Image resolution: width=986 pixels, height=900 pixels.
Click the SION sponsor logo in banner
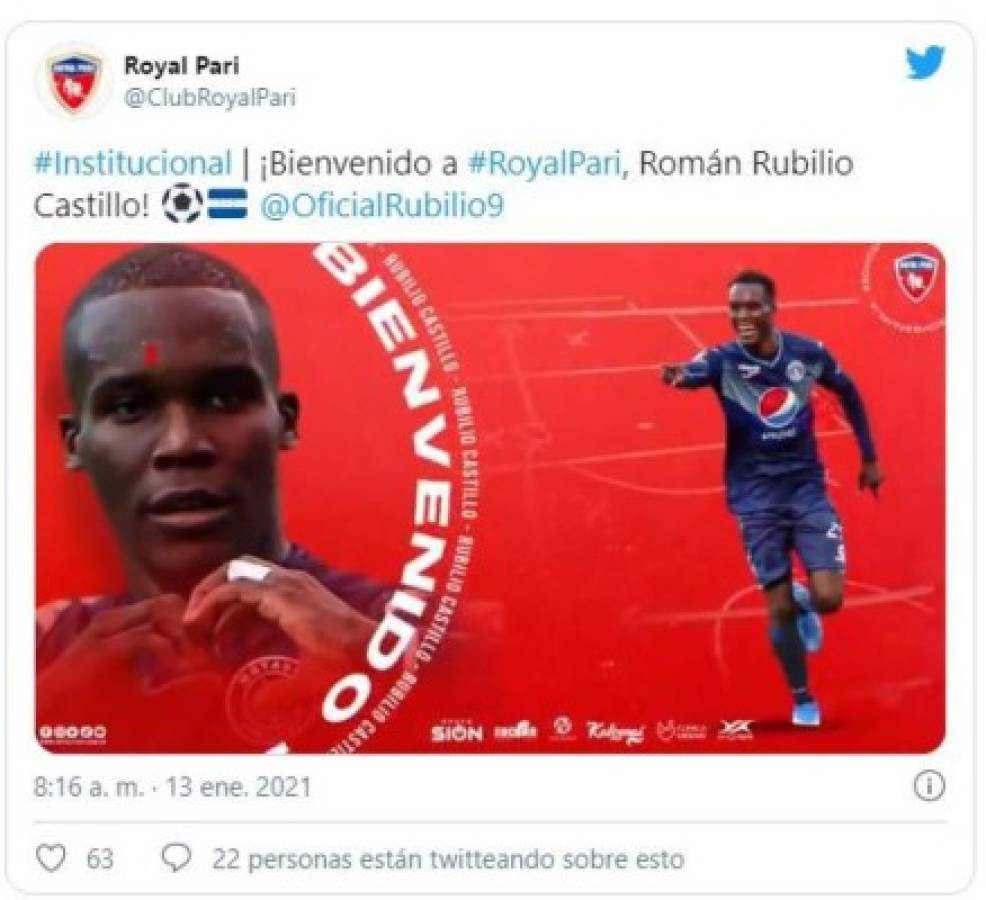(457, 732)
